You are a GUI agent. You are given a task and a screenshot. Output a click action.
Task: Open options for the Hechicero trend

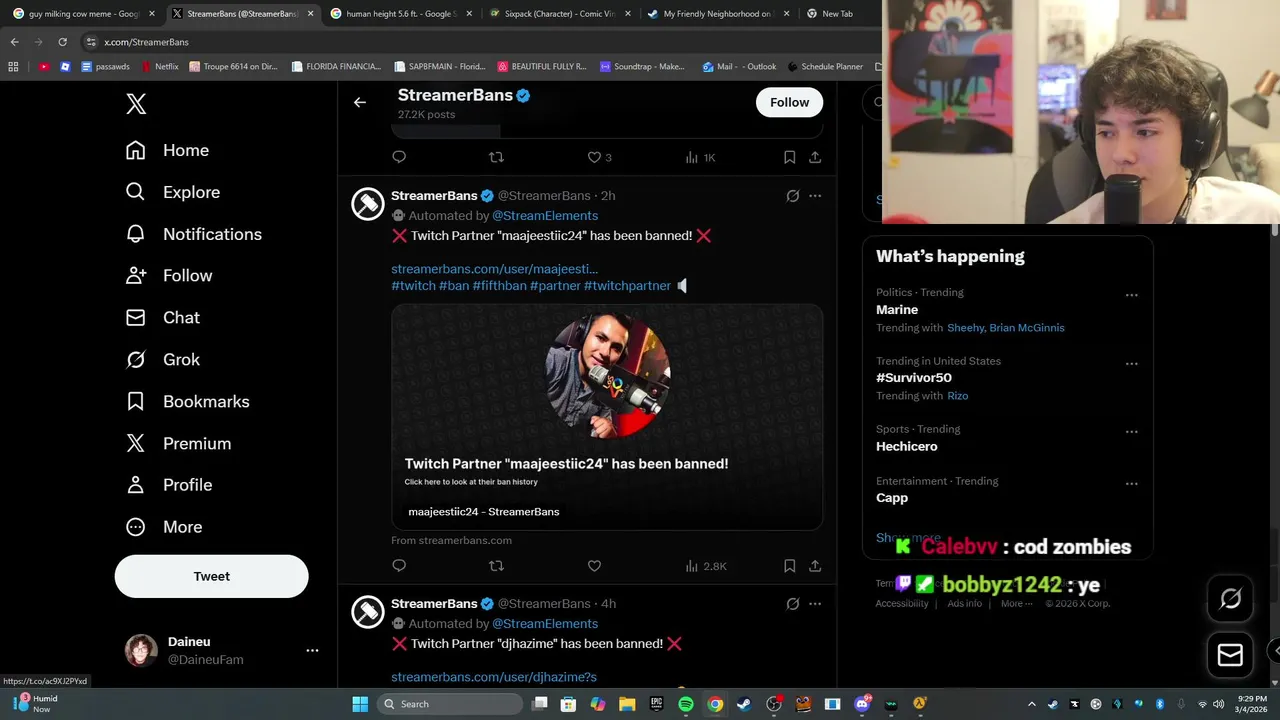(1131, 432)
